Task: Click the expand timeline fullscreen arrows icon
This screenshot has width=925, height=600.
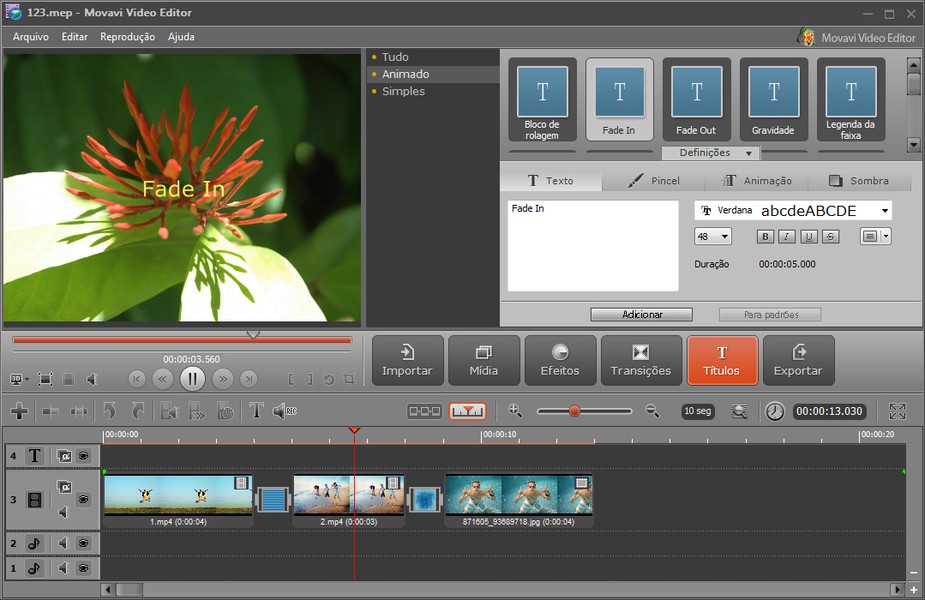Action: pyautogui.click(x=897, y=411)
